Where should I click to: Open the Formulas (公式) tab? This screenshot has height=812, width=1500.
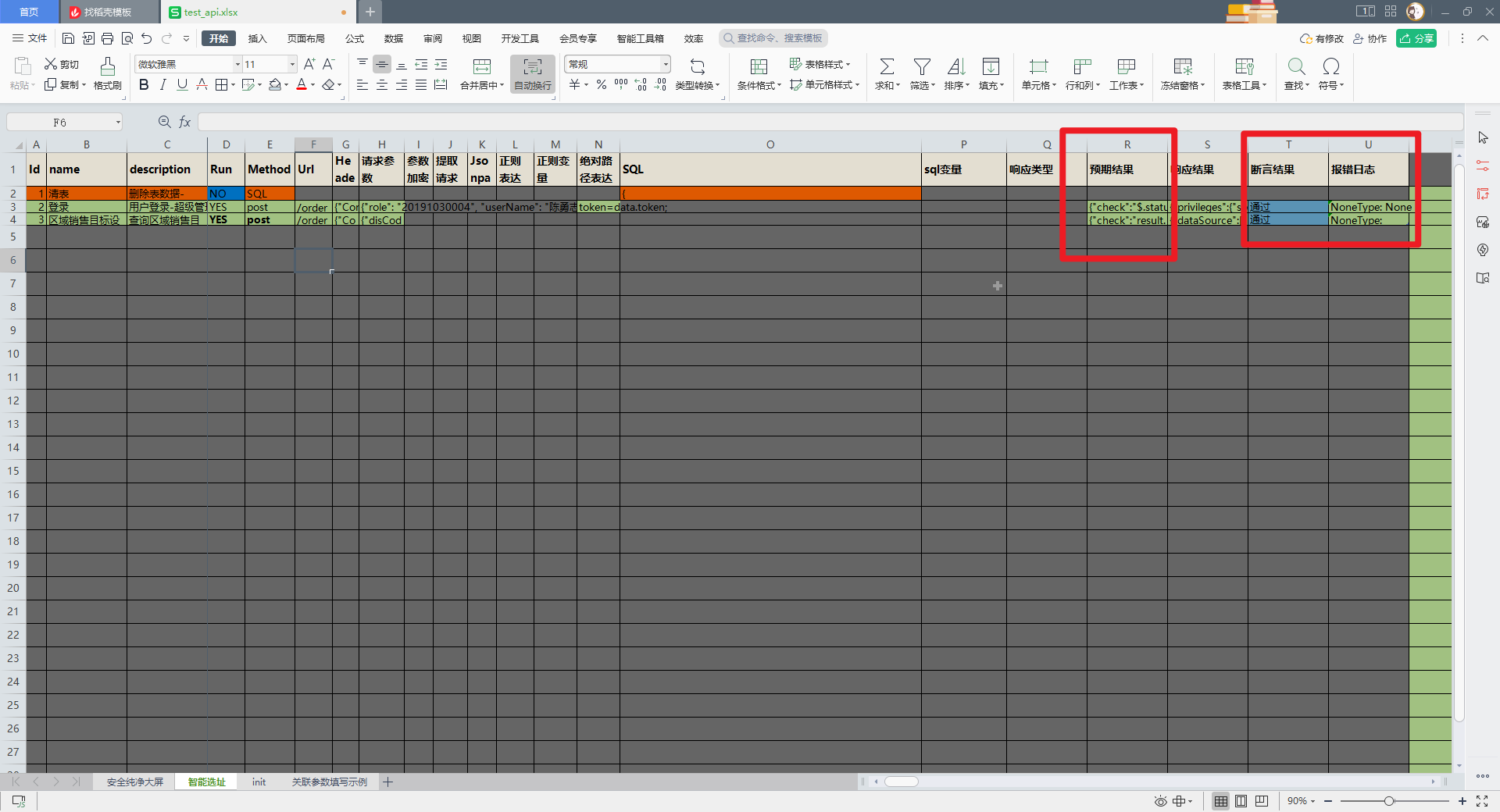355,38
